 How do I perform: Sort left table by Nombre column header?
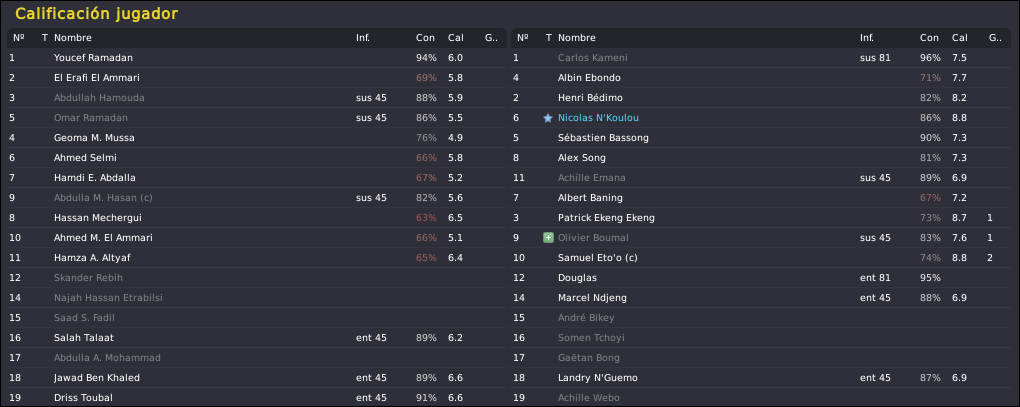[73, 38]
